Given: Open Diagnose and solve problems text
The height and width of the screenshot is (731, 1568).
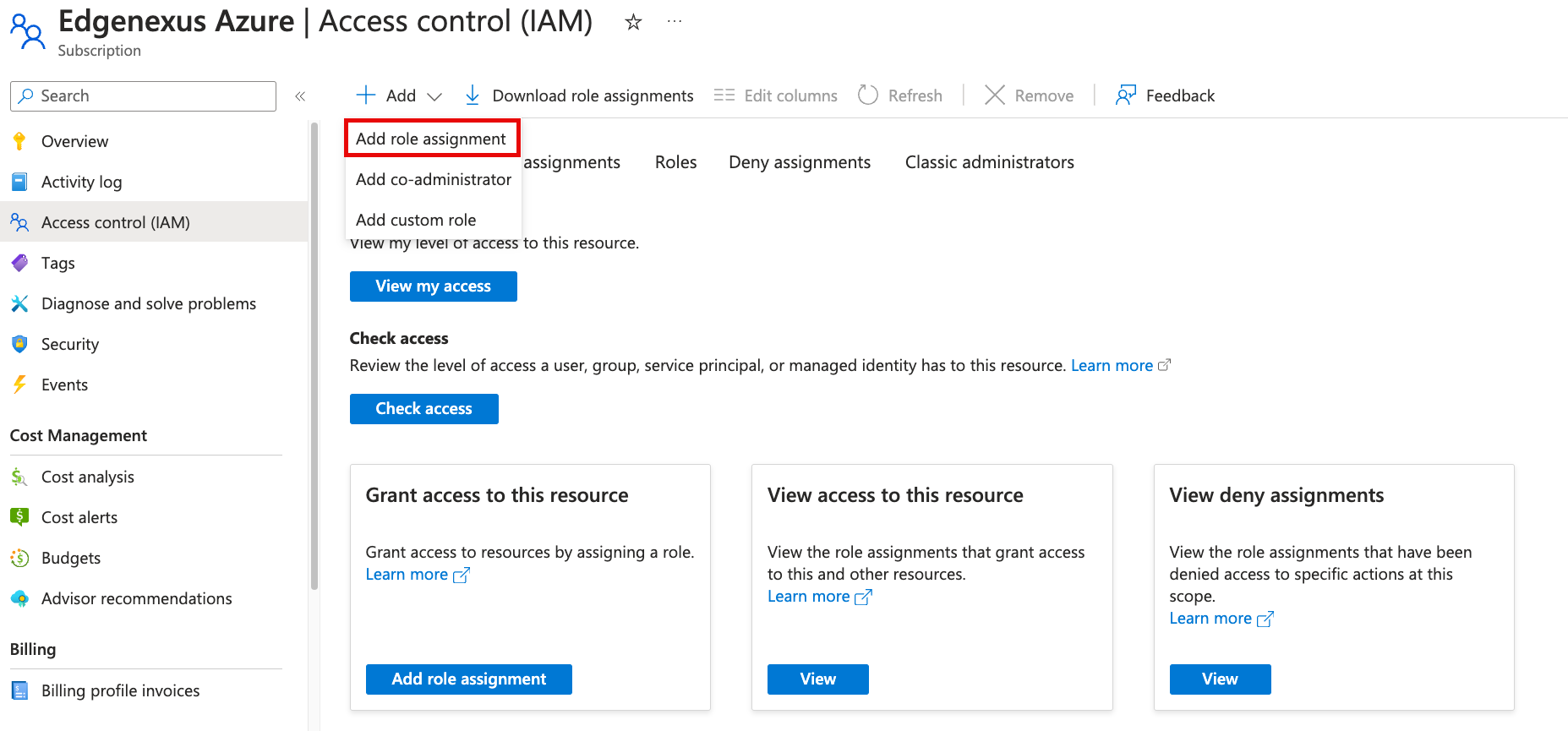Looking at the screenshot, I should pyautogui.click(x=149, y=303).
